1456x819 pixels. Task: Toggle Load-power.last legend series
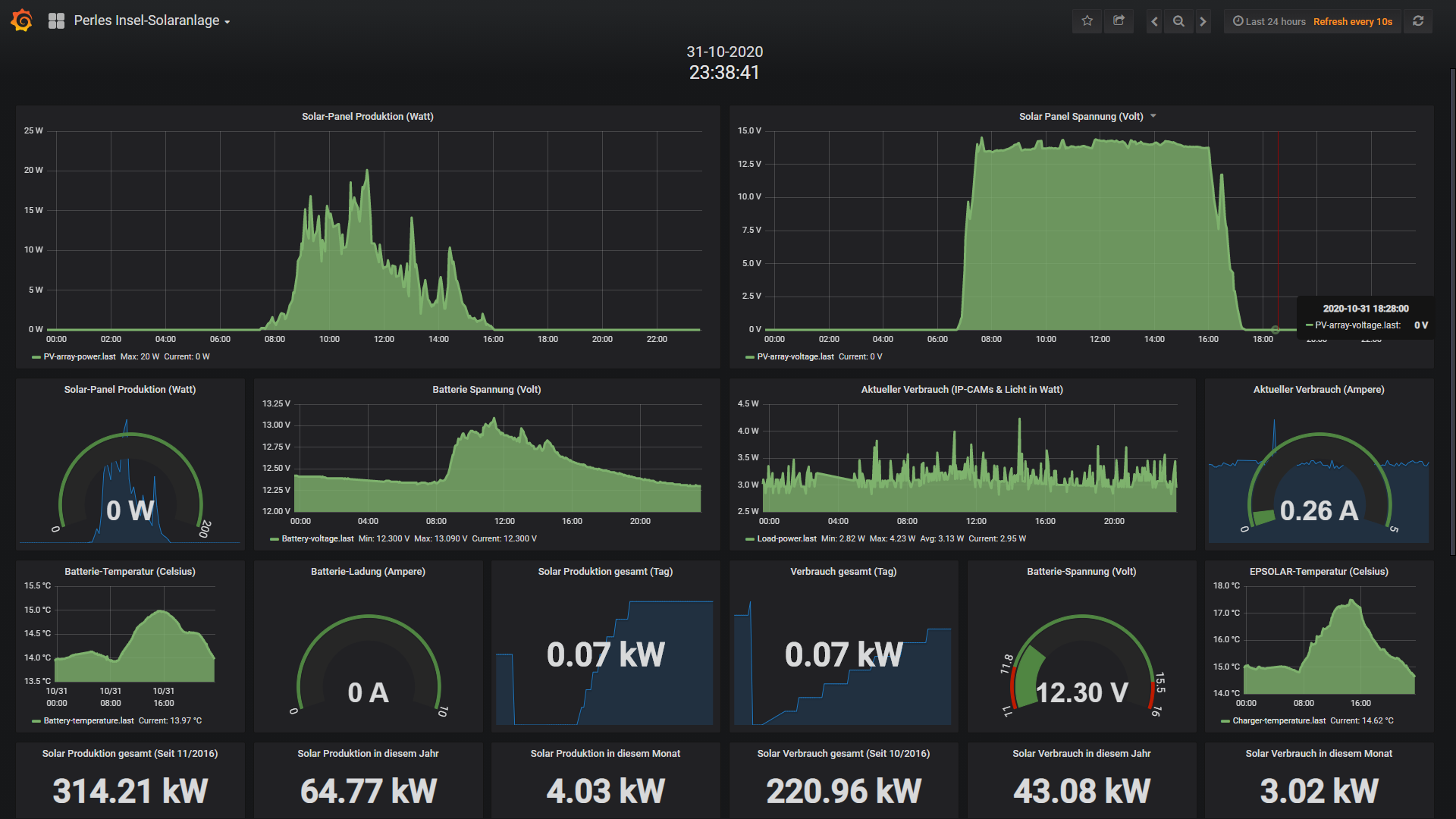[786, 538]
